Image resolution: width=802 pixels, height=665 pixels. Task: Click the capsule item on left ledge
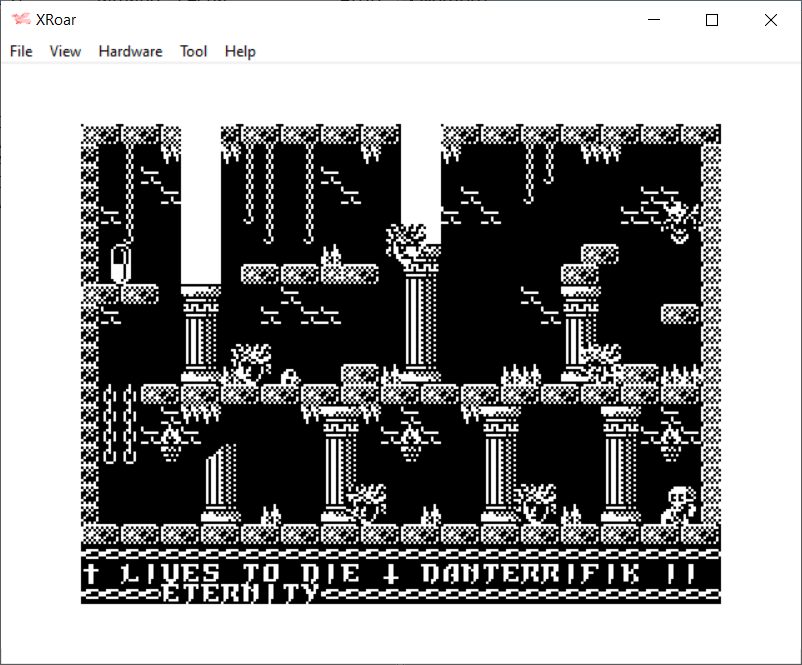point(119,265)
